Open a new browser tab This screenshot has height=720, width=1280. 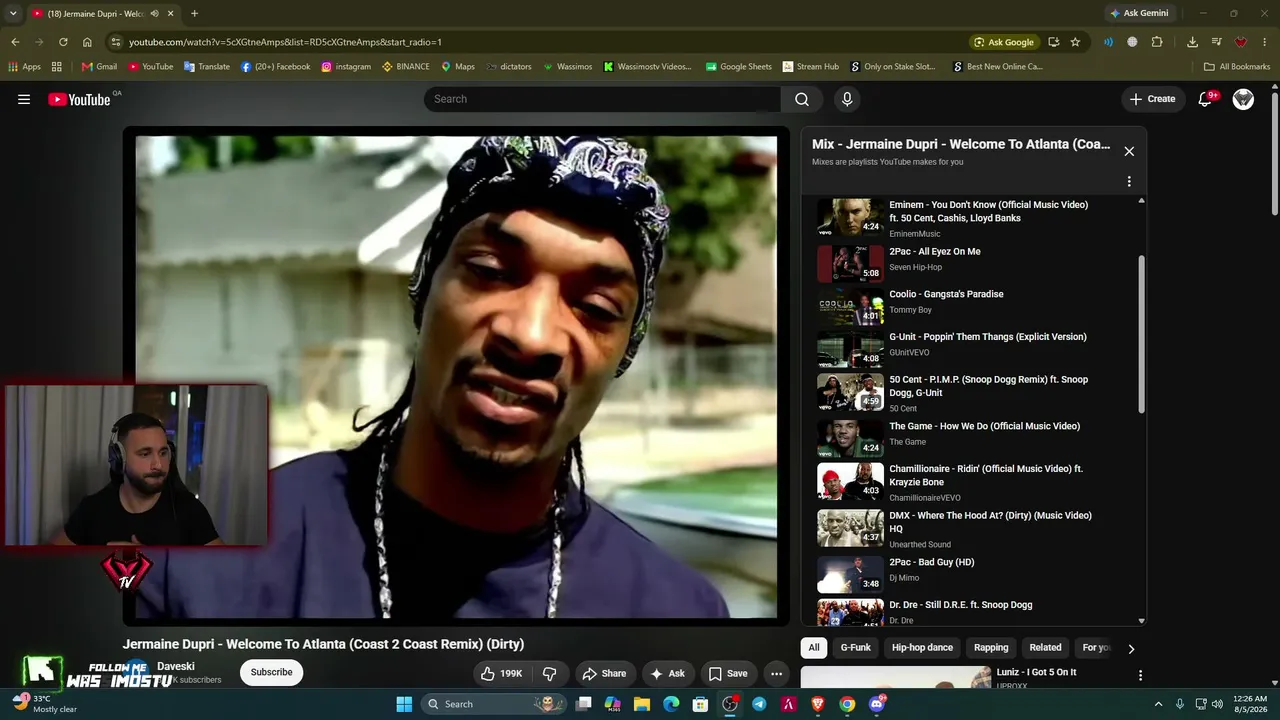tap(194, 13)
